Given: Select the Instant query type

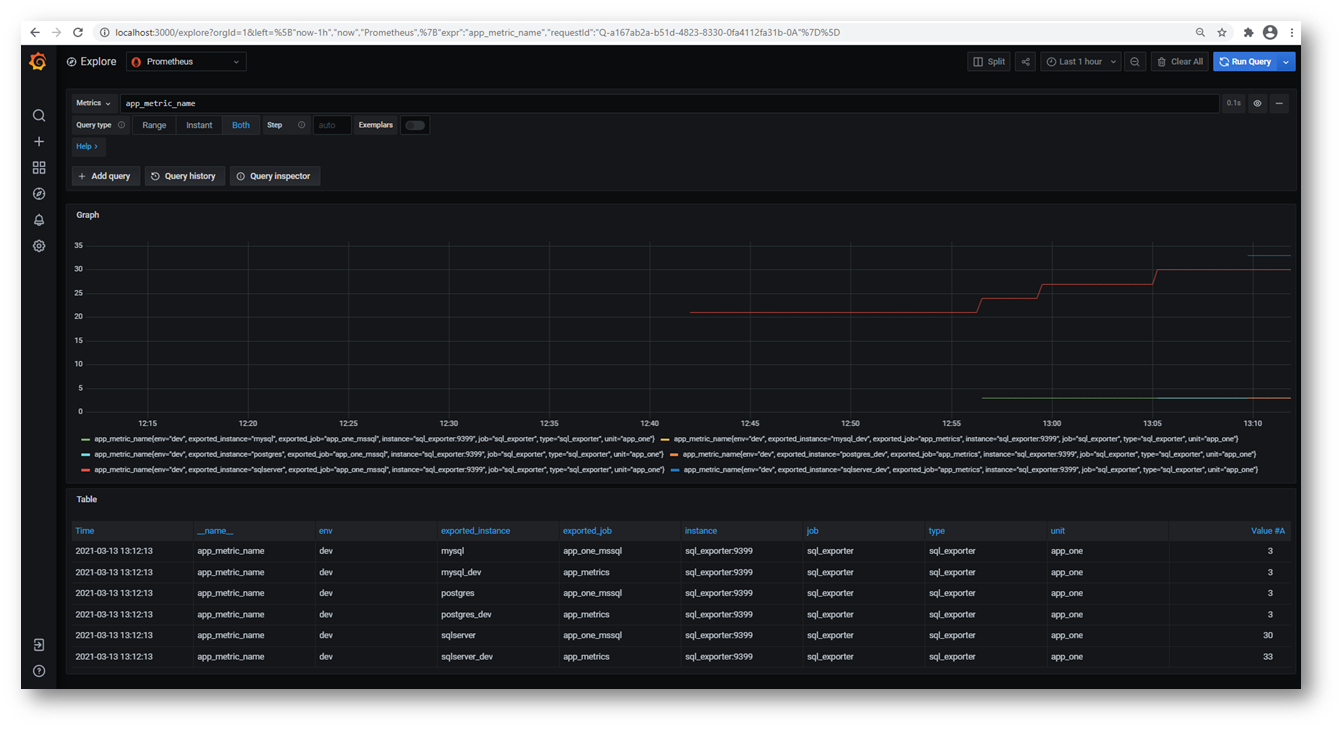Looking at the screenshot, I should 199,125.
